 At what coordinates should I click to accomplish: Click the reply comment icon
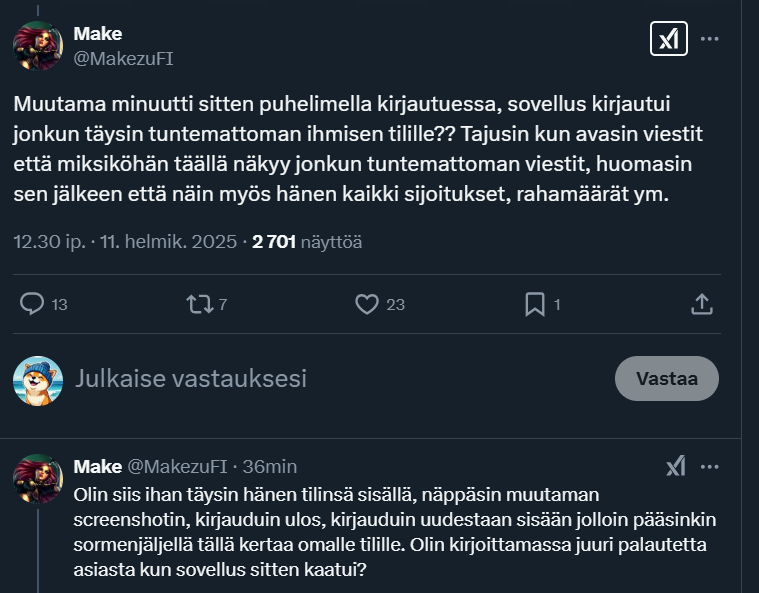[x=32, y=303]
